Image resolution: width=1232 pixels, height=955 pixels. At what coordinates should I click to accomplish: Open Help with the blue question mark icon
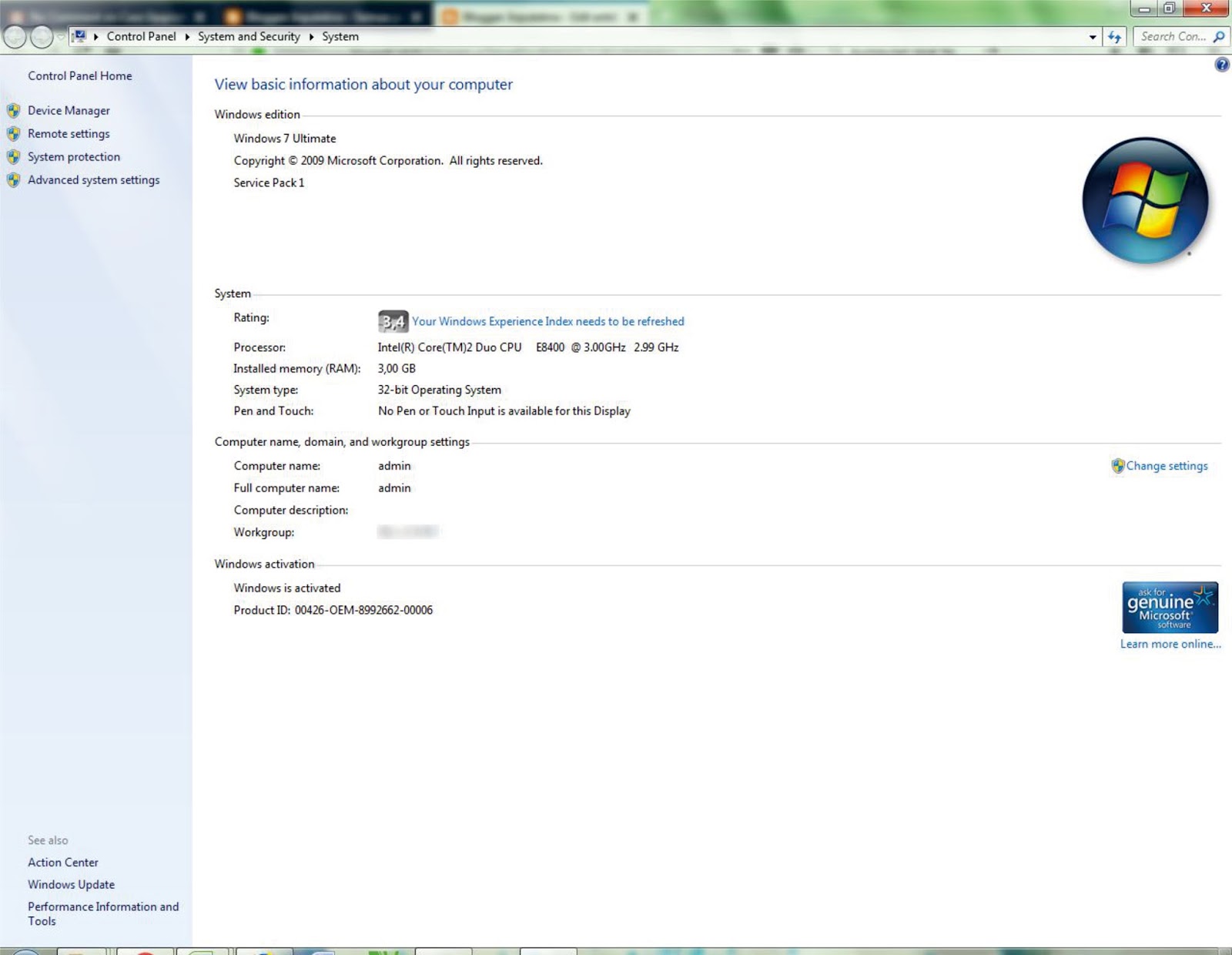pos(1222,65)
